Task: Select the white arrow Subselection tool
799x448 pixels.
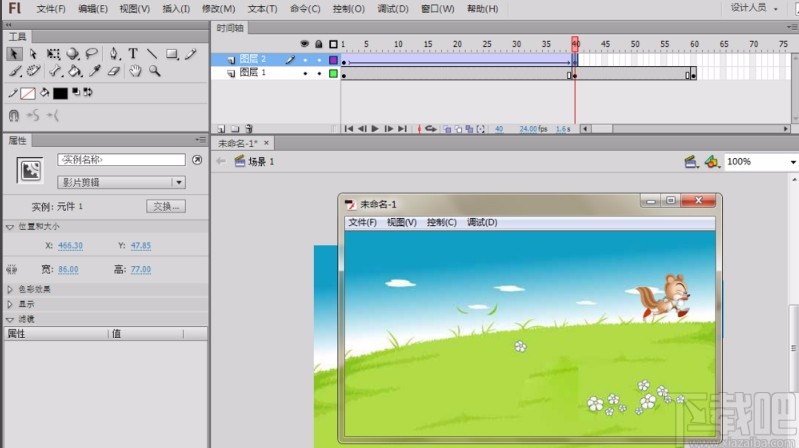Action: pos(33,54)
